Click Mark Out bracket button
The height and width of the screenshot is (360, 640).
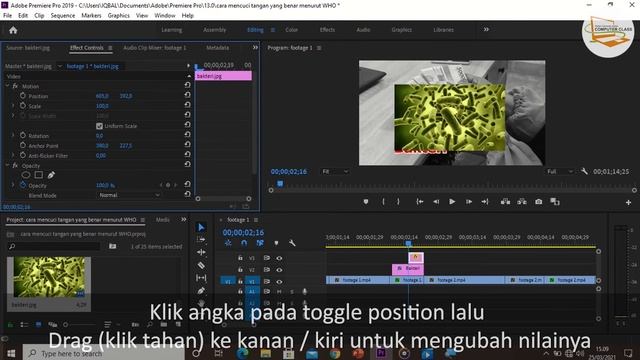398,202
